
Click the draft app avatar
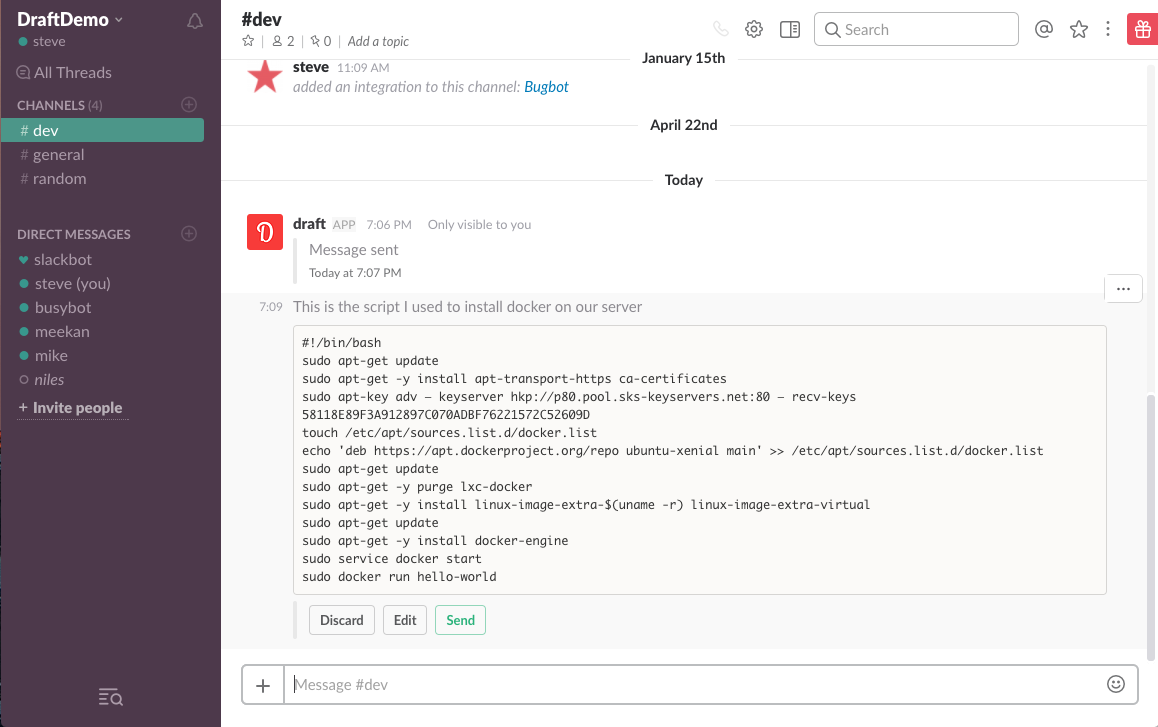(x=264, y=232)
